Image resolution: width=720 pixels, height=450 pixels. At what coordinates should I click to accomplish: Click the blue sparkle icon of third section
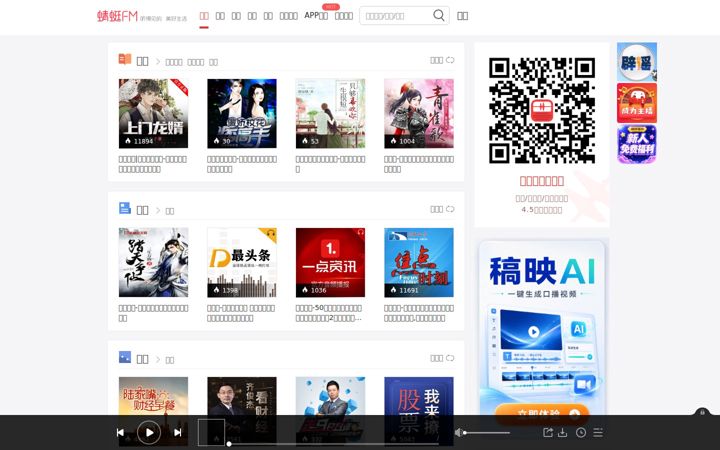click(125, 357)
